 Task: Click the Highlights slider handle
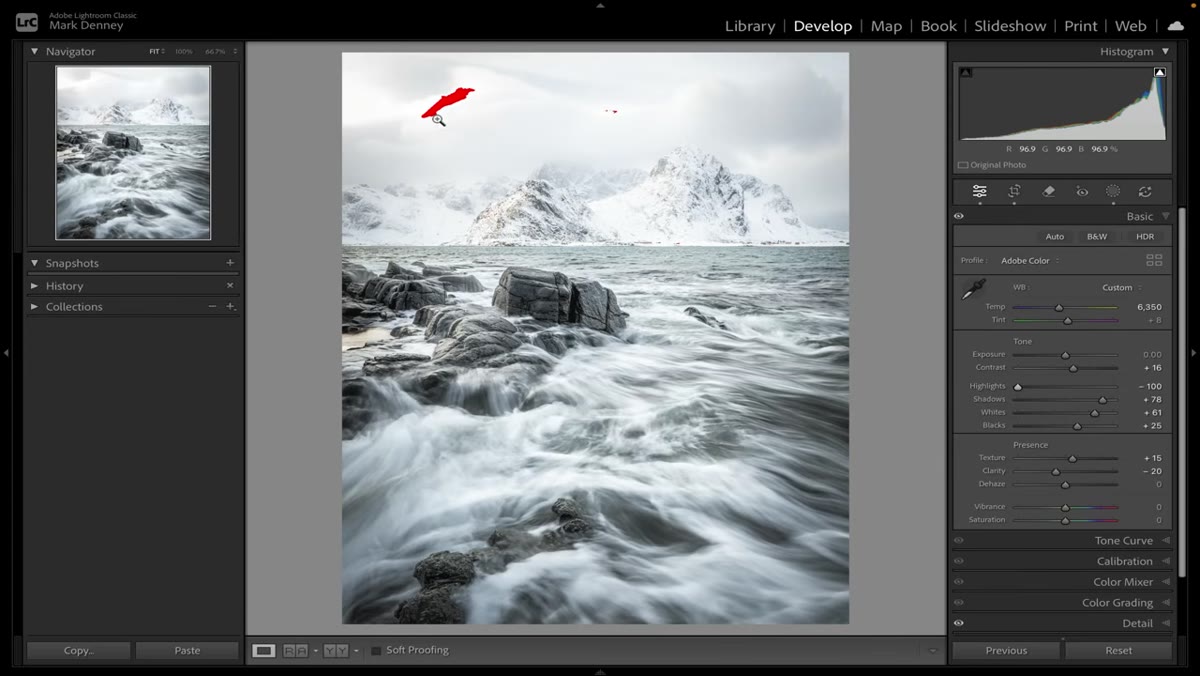tap(1018, 386)
